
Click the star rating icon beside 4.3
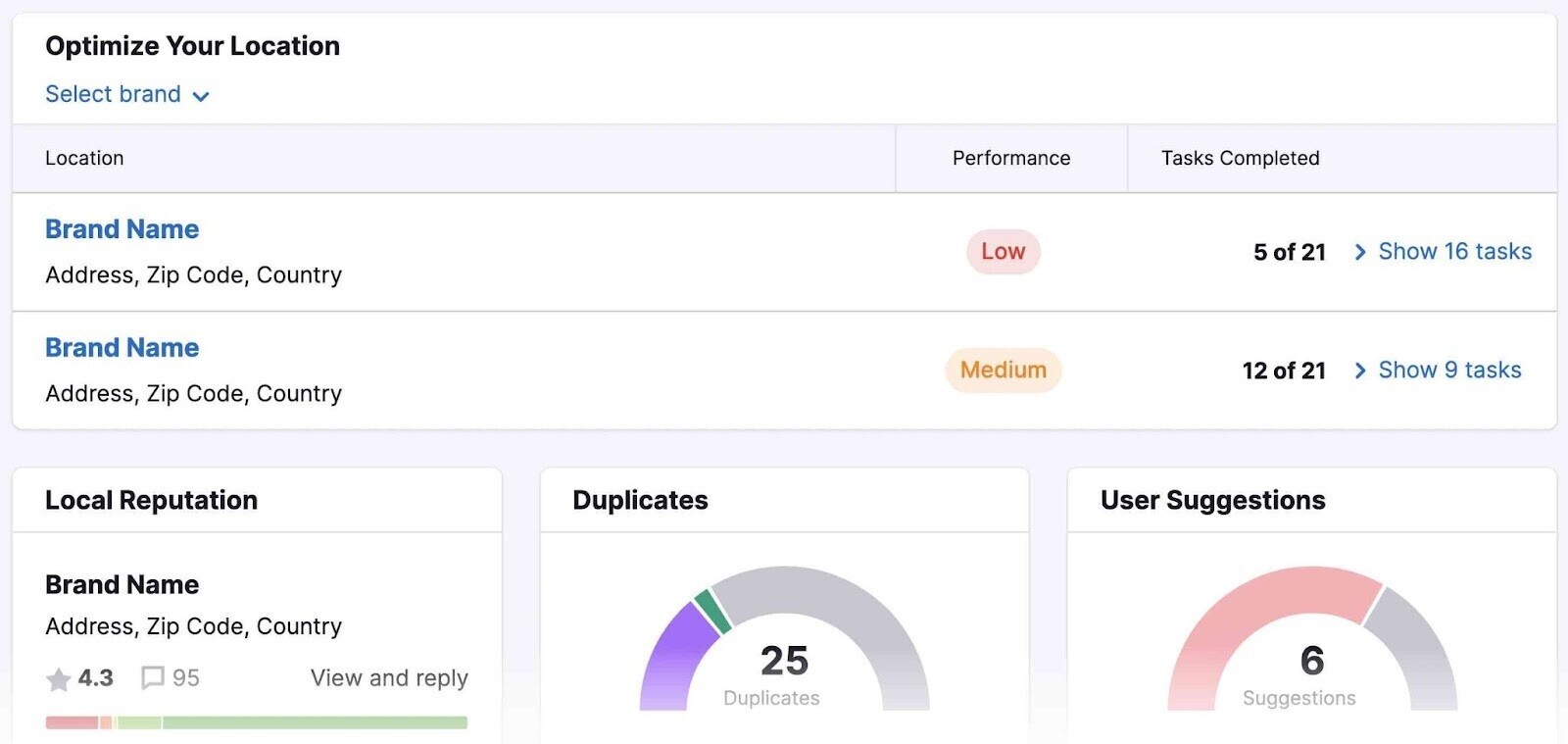[59, 678]
